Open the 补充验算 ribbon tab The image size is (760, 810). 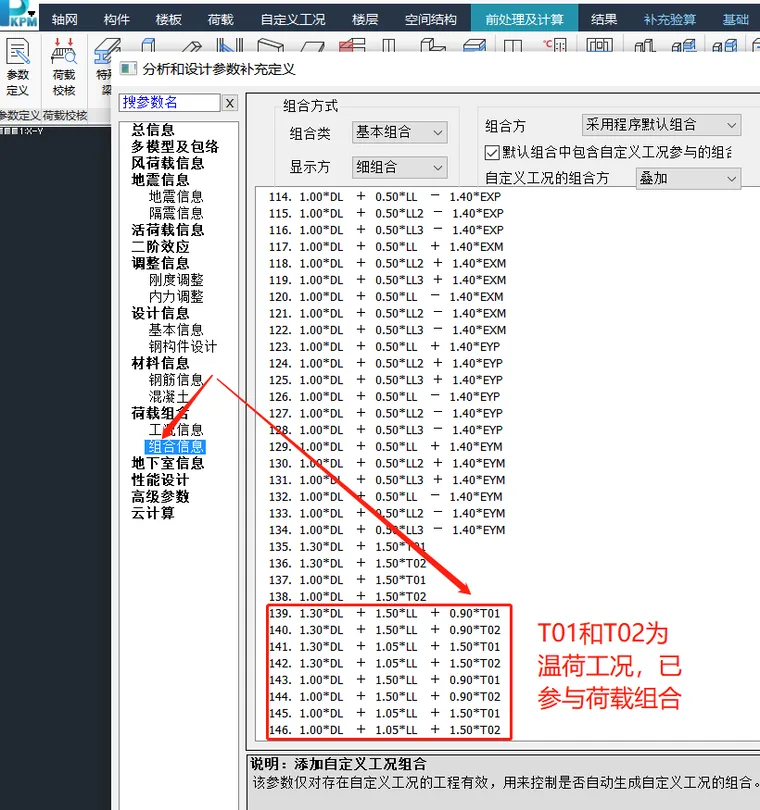pos(670,20)
